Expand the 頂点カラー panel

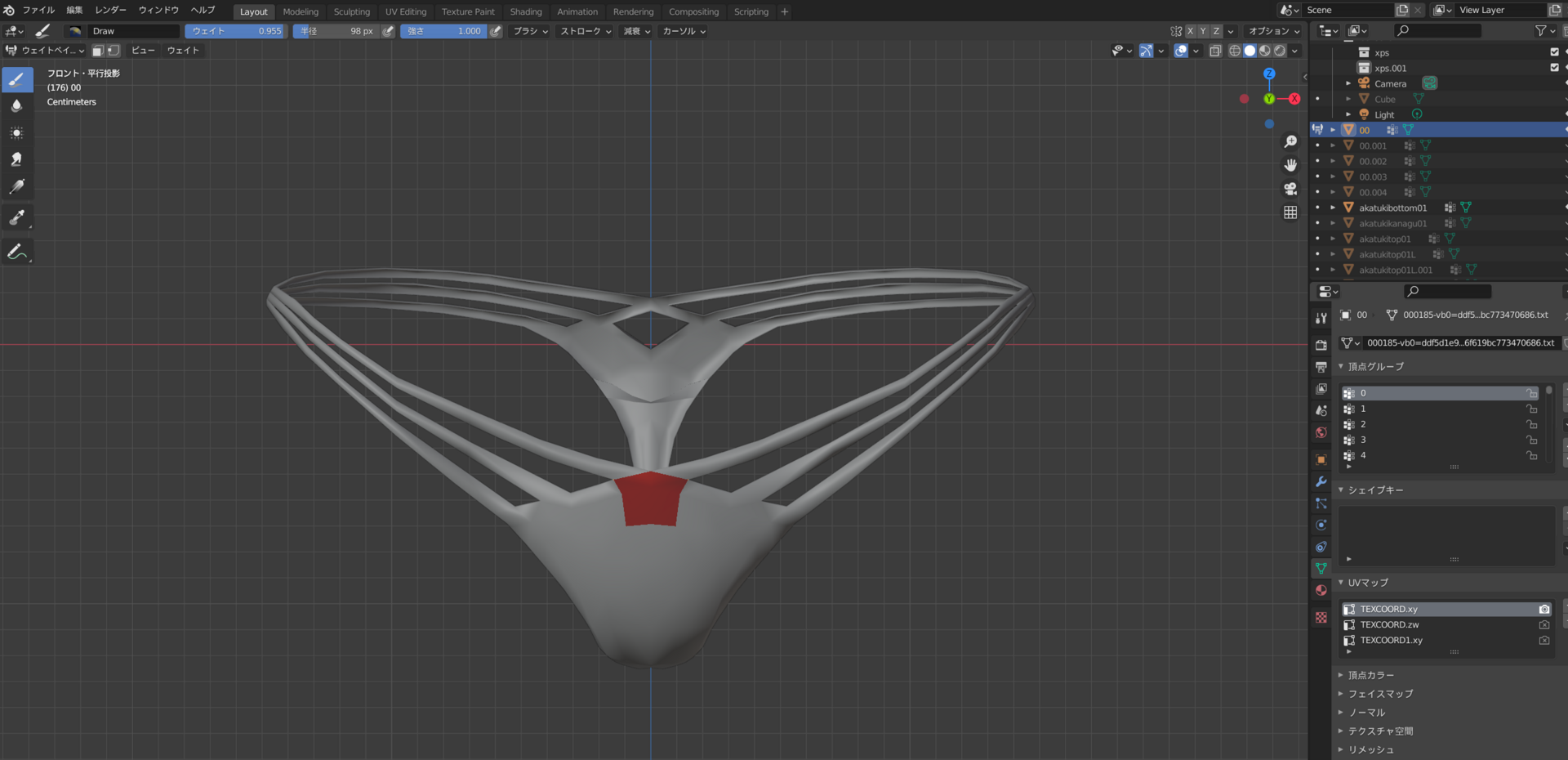1370,675
